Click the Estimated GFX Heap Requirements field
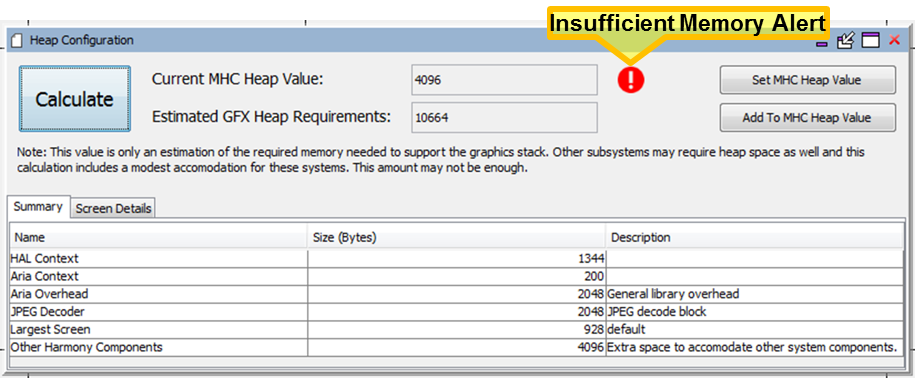Screen dimensions: 915x378 pyautogui.click(x=504, y=118)
